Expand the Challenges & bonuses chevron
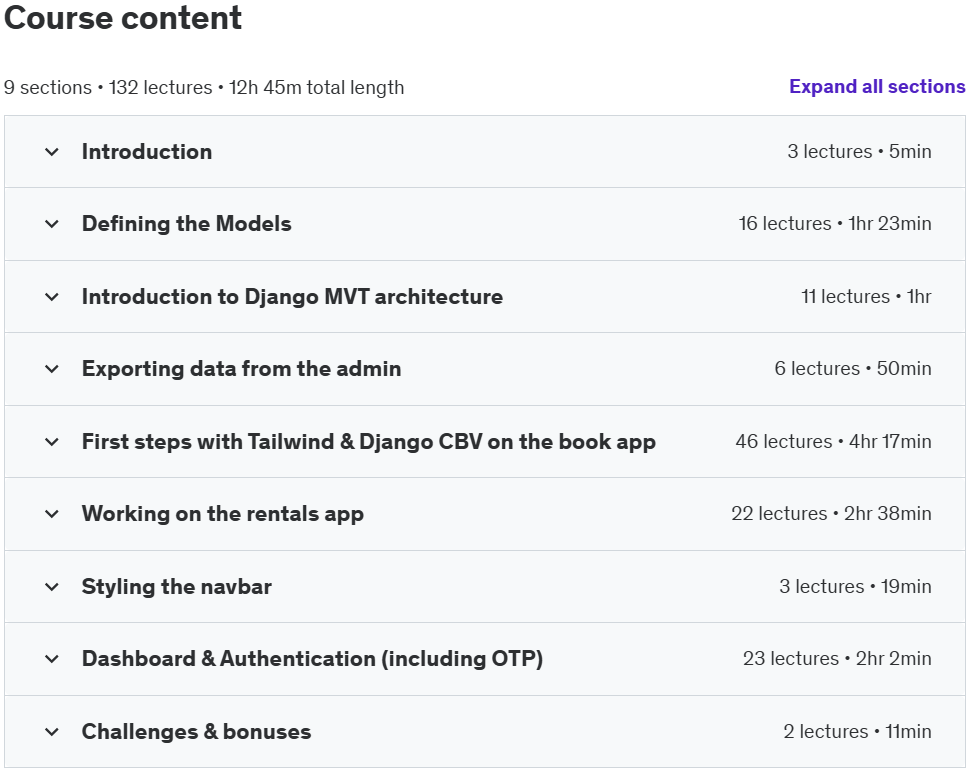Viewport: 968px width, 771px height. coord(52,732)
